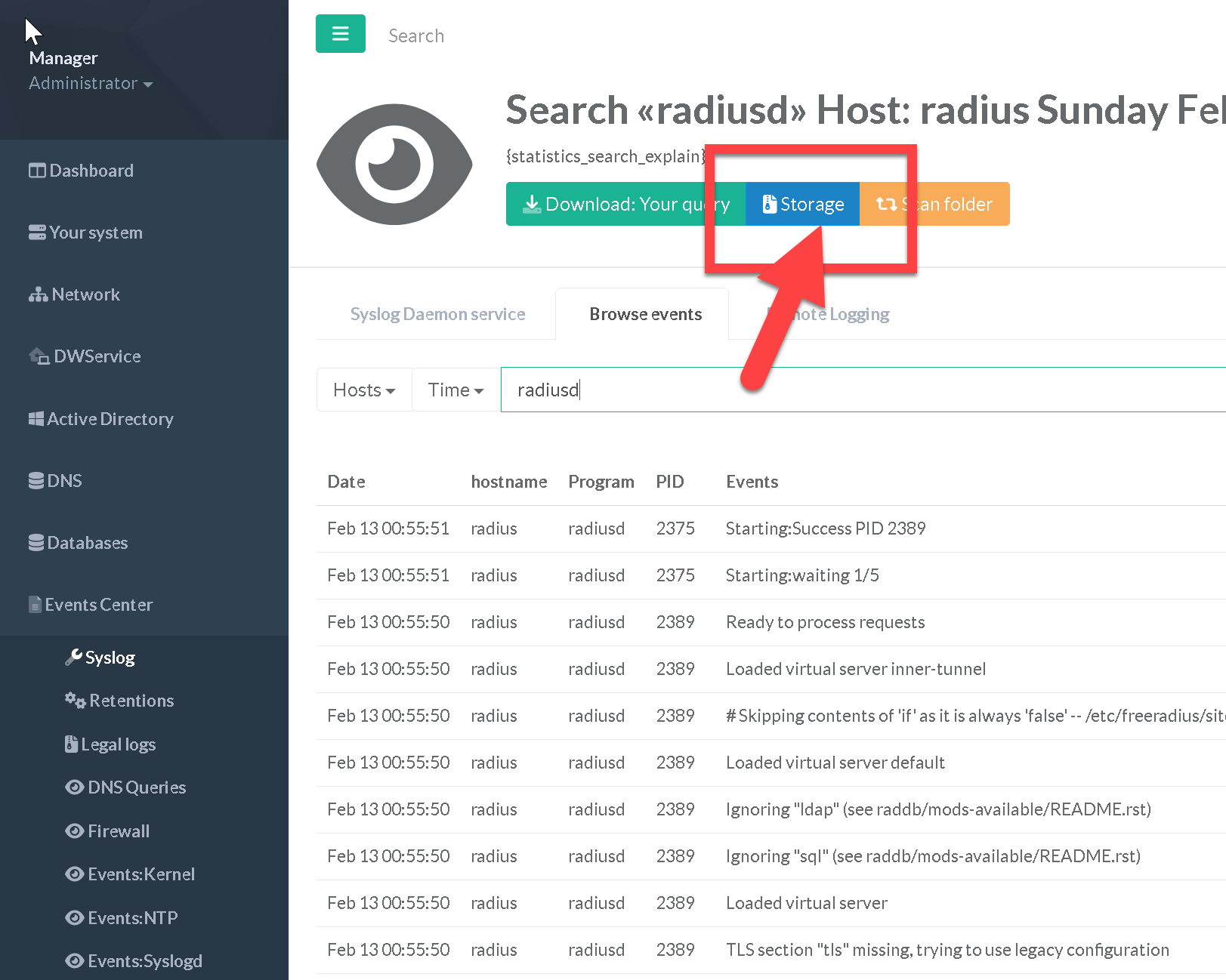Screen dimensions: 1226x980
Task: Click the blue Storage button
Action: (x=802, y=204)
